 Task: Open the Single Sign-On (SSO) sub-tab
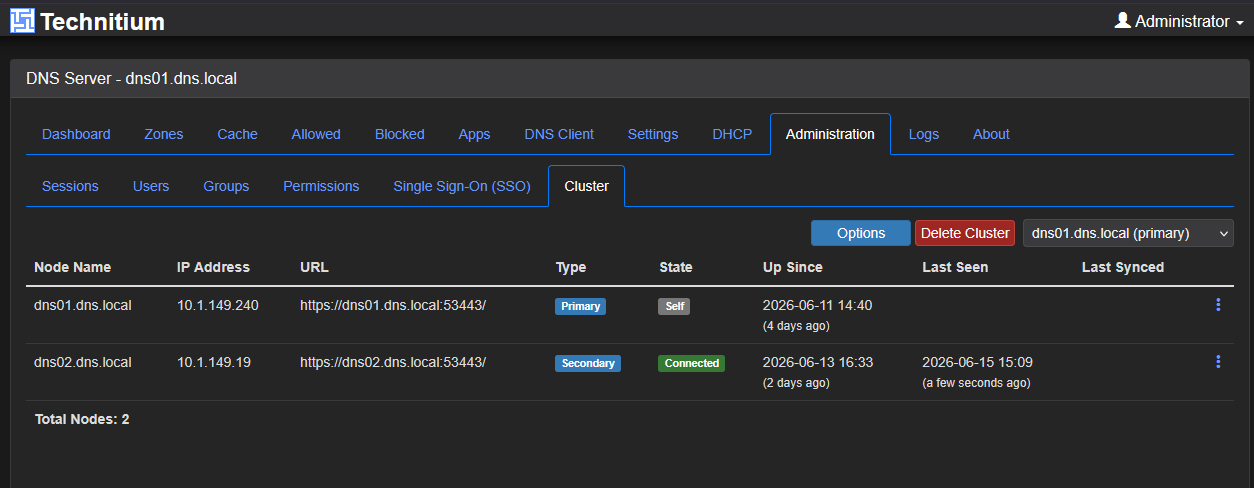click(462, 186)
